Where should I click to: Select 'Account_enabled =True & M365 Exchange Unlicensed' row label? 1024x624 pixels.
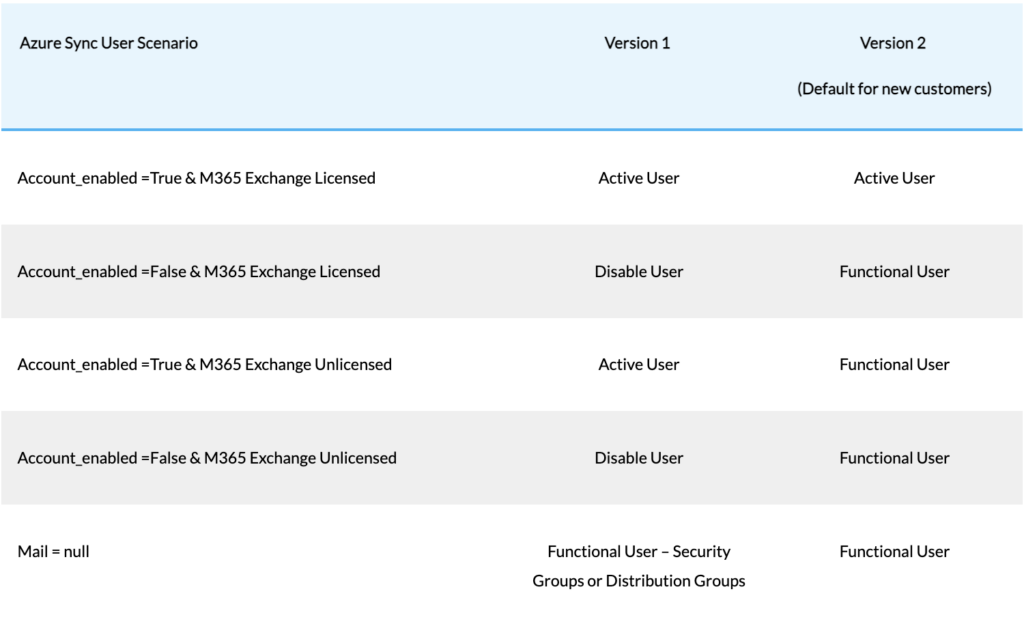(x=204, y=365)
